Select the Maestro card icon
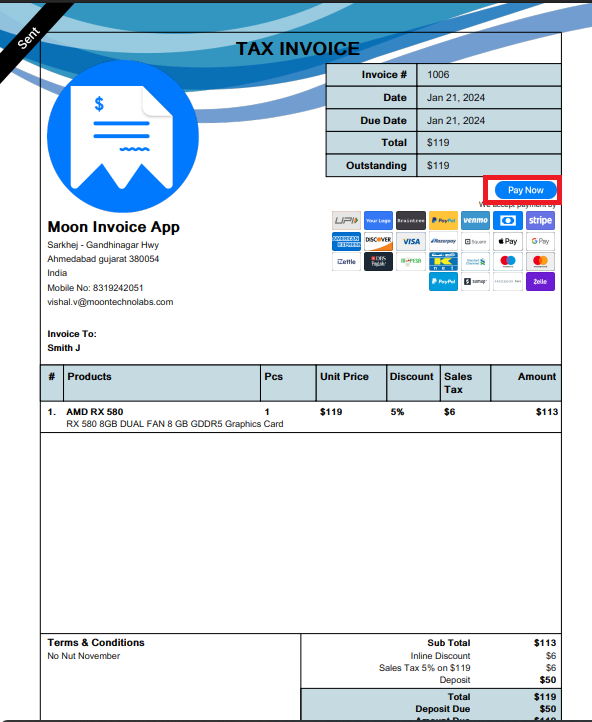Image resolution: width=592 pixels, height=722 pixels. (508, 262)
